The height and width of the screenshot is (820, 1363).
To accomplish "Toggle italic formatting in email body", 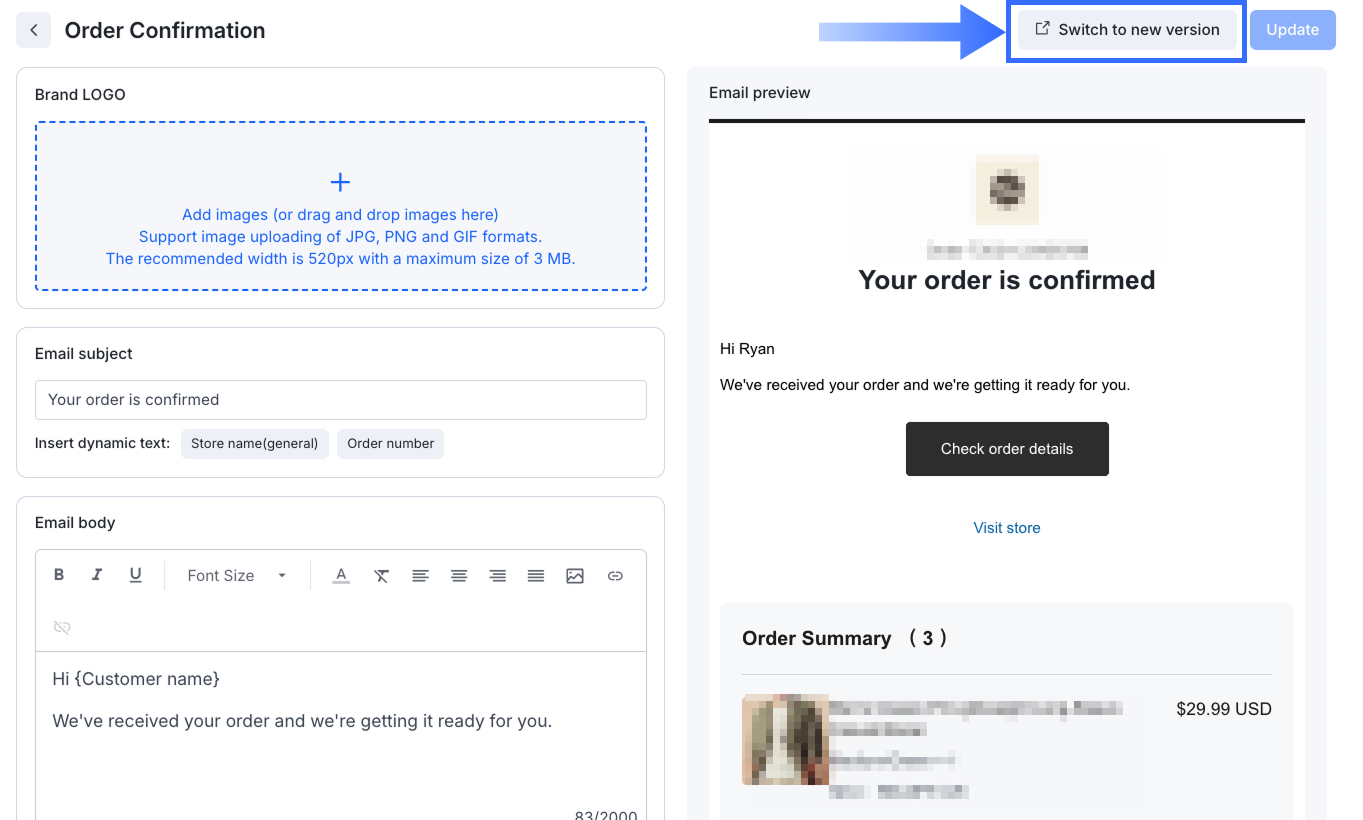I will 97,575.
